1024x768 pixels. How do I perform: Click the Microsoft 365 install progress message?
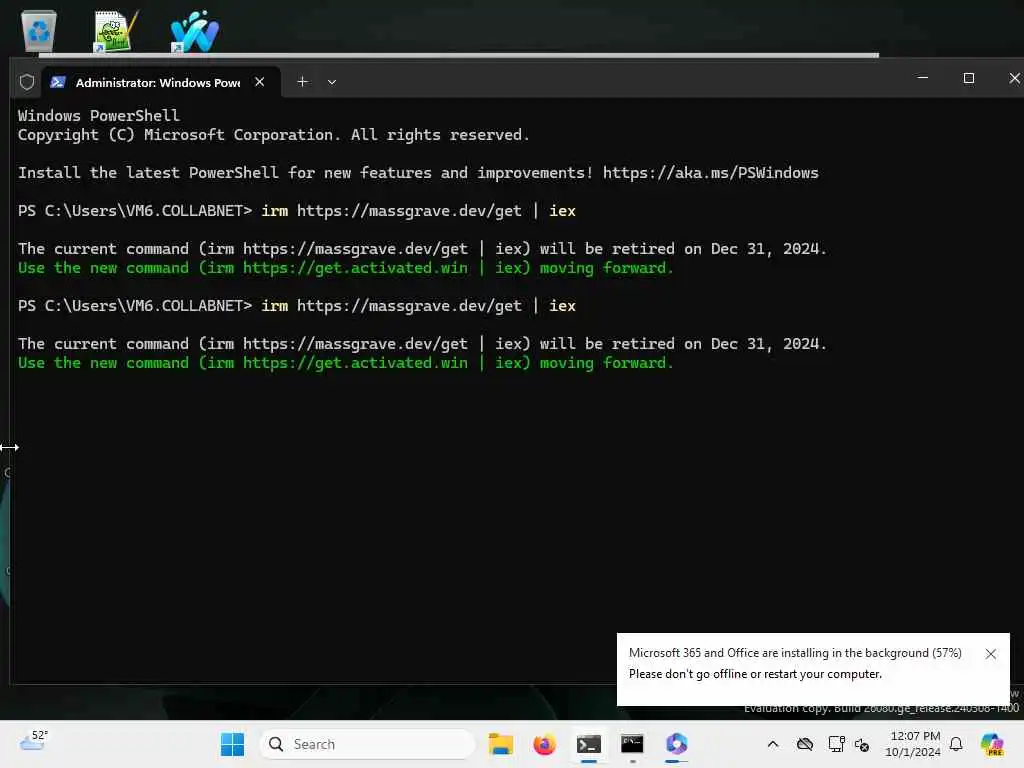[795, 653]
